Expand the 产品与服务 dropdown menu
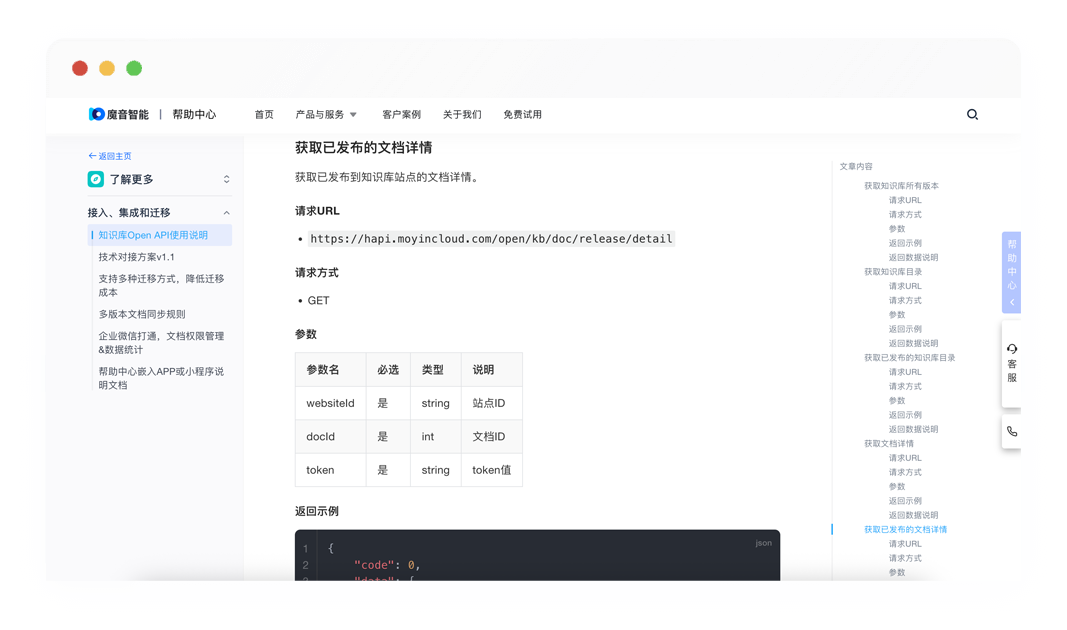Viewport: 1067px width, 630px height. point(326,115)
